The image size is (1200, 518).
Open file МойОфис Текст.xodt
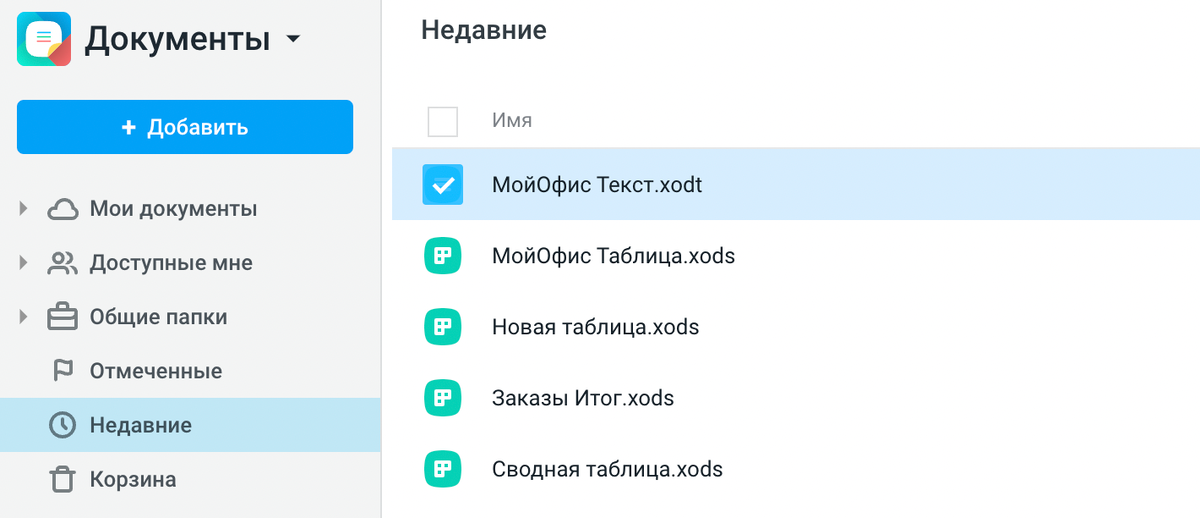click(x=597, y=185)
